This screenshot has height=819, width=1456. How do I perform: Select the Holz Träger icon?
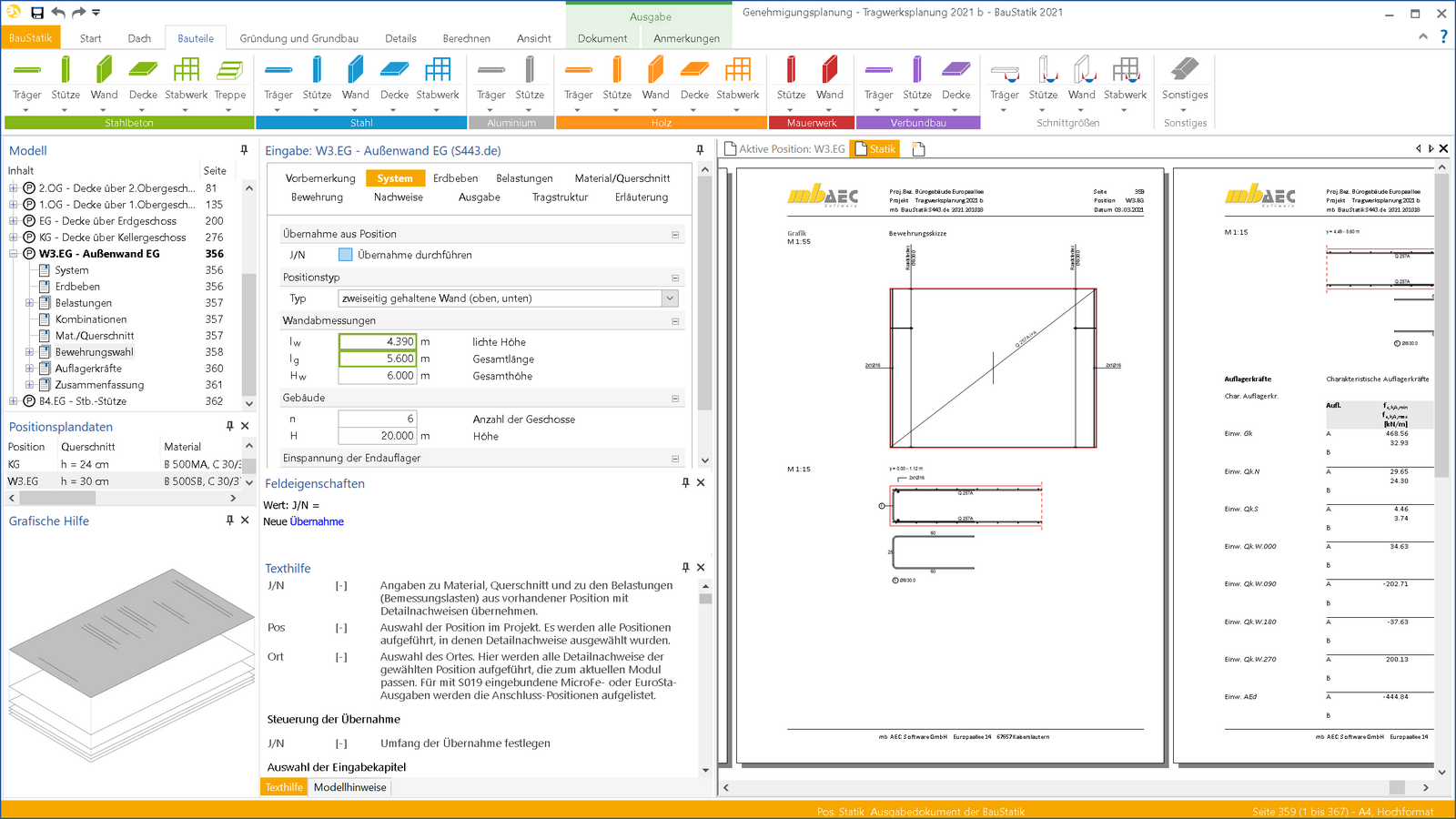tap(579, 71)
